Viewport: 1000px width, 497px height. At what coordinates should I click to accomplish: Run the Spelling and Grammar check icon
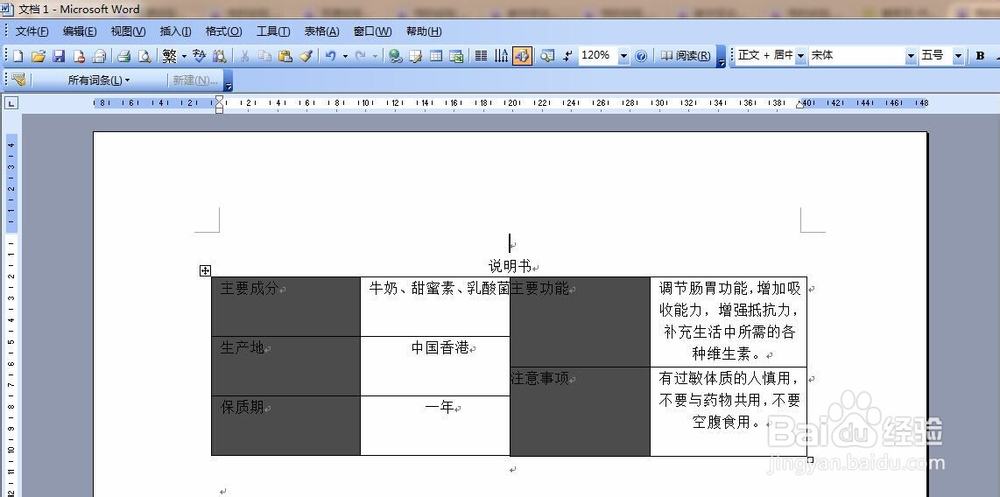(x=199, y=56)
